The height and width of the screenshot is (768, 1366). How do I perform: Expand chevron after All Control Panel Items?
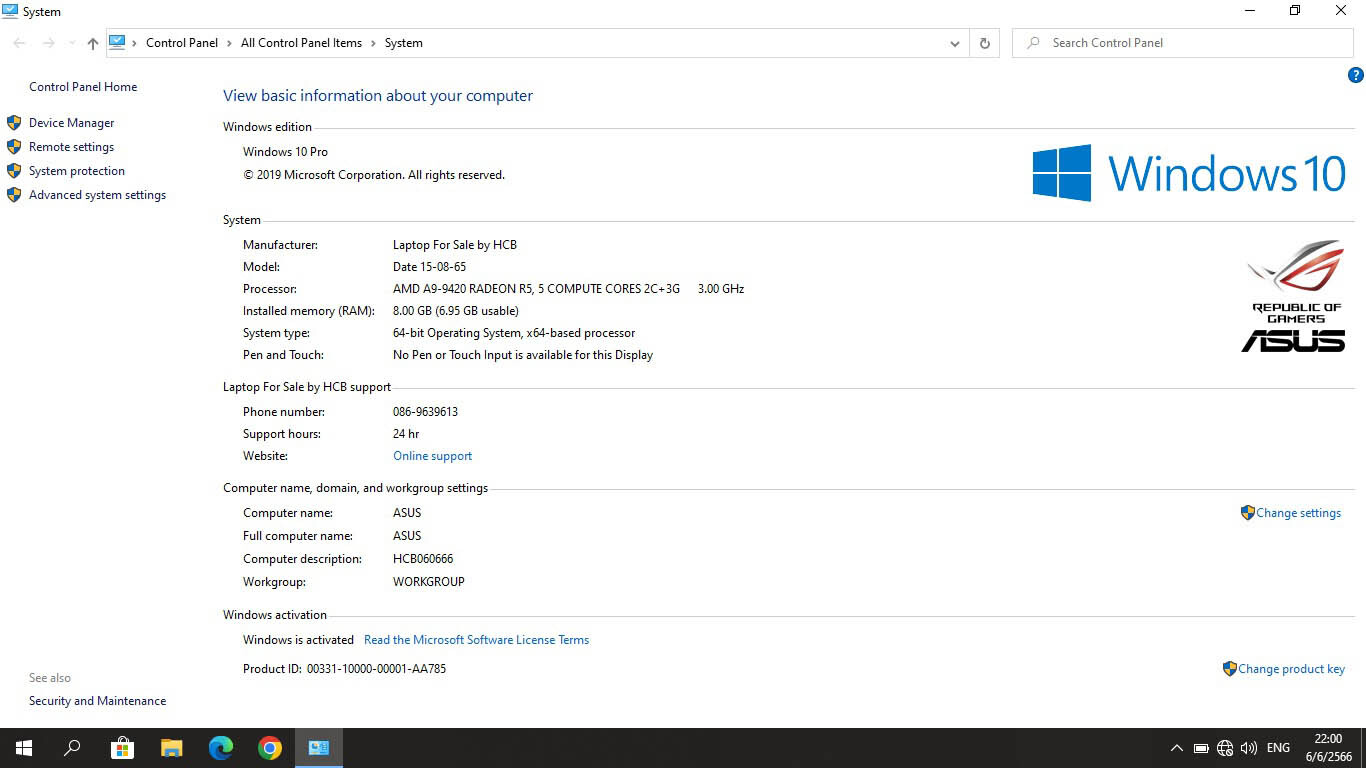point(374,43)
